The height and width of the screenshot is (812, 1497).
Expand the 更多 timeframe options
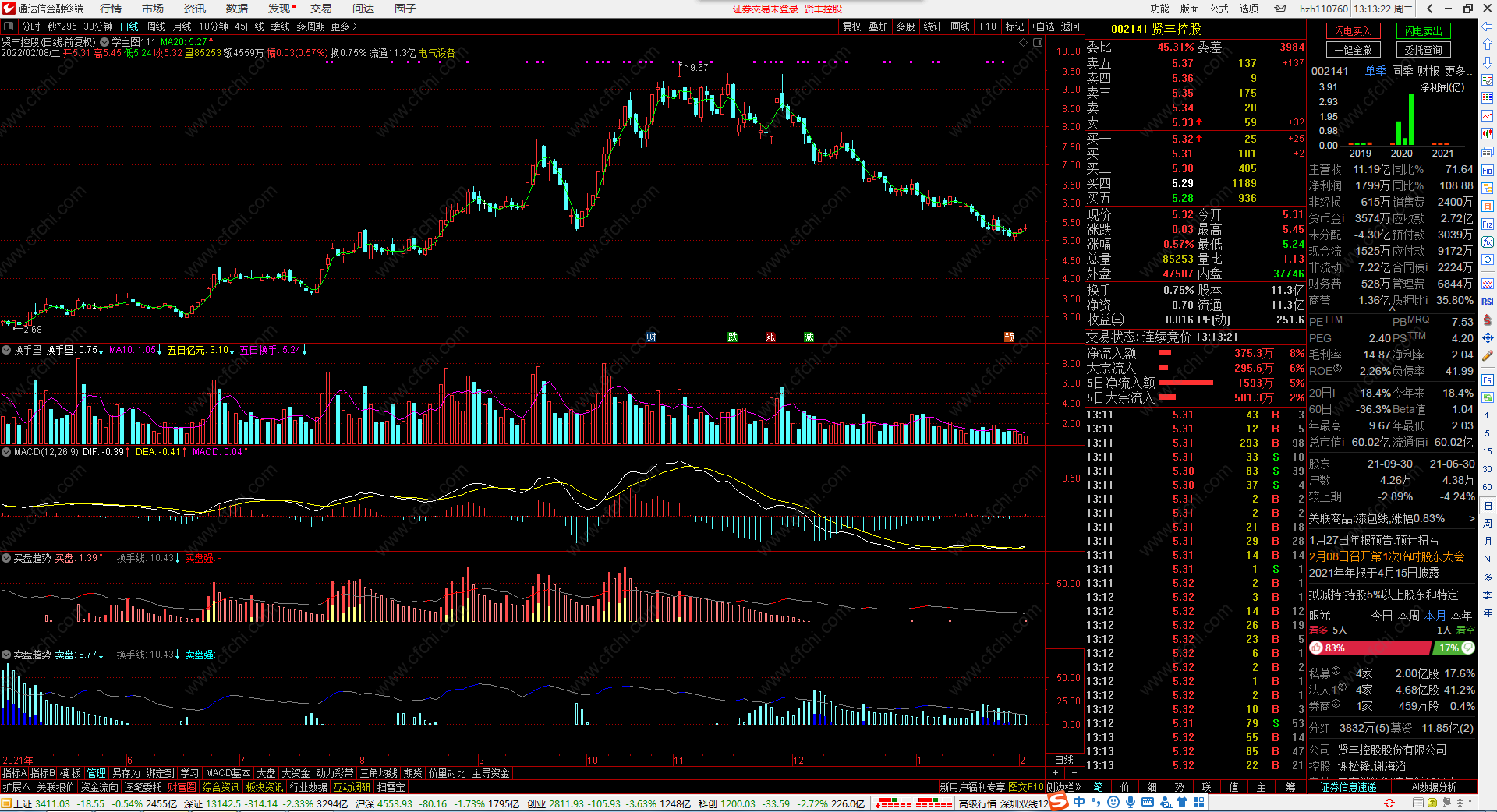click(344, 26)
